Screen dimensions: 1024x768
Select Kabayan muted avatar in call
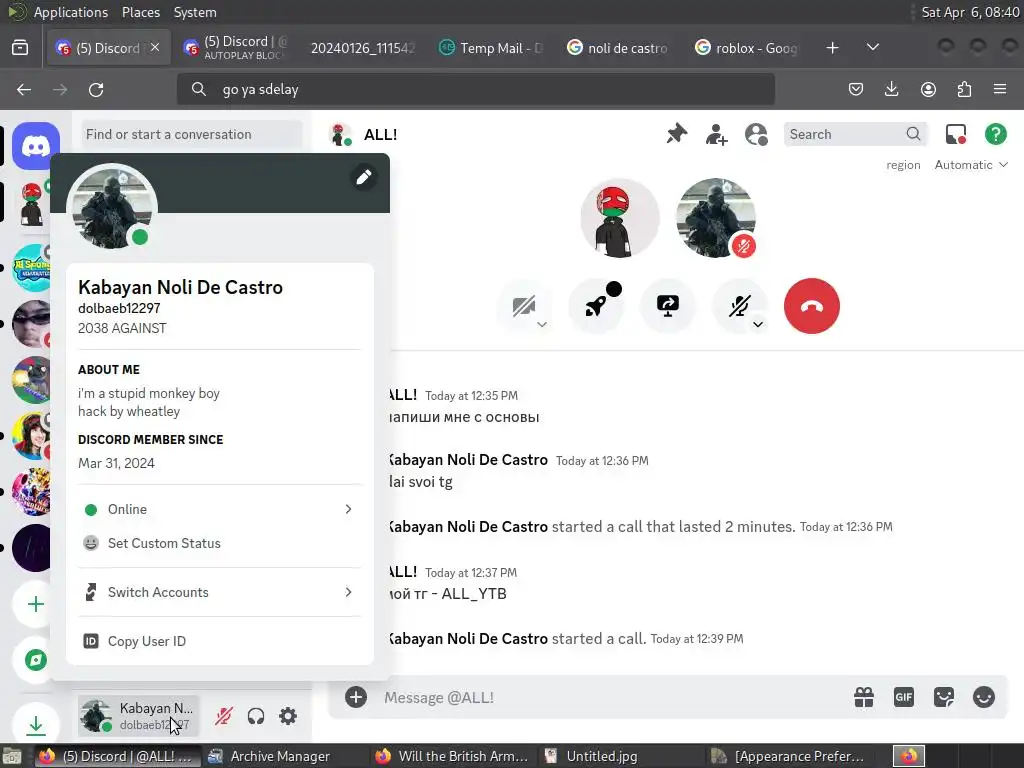[x=716, y=217]
